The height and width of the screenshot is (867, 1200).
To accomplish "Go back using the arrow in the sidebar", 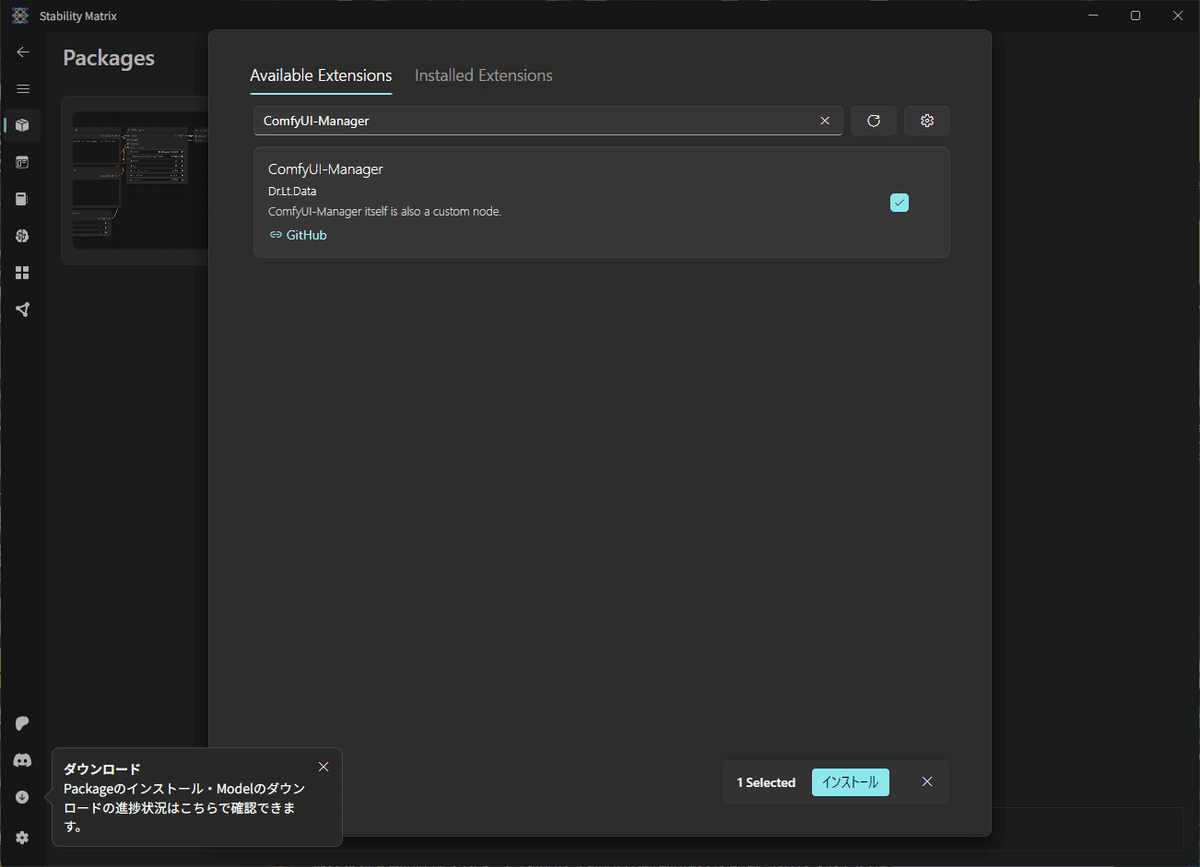I will [x=22, y=52].
